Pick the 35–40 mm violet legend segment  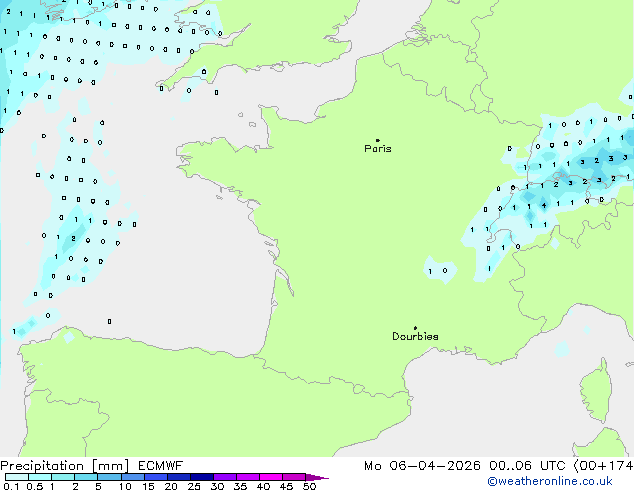pos(247,477)
